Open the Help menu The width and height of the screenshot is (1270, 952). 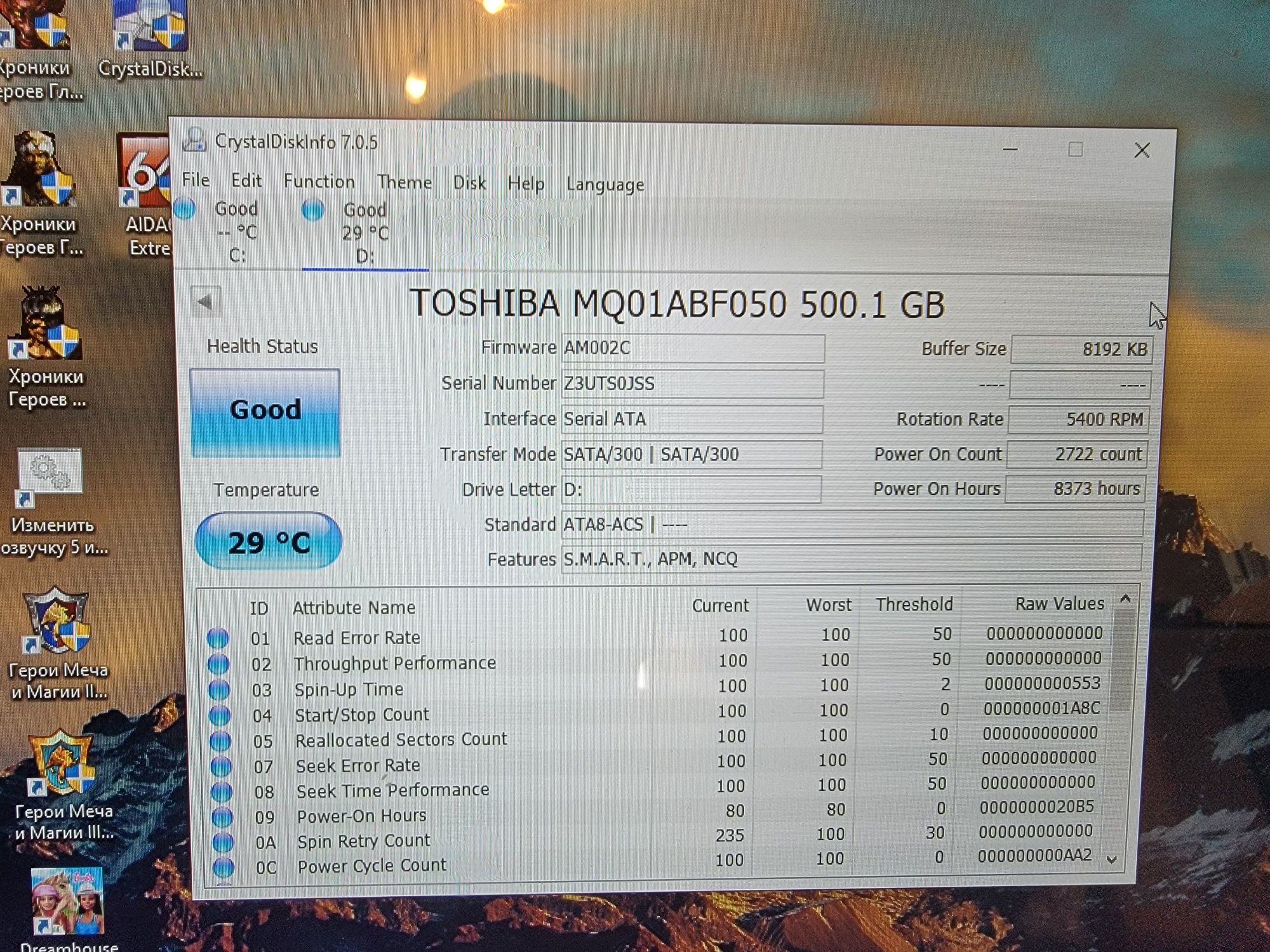pos(526,183)
